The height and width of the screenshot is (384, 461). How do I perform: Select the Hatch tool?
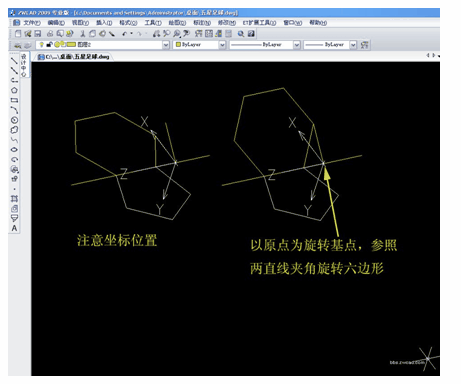point(14,199)
